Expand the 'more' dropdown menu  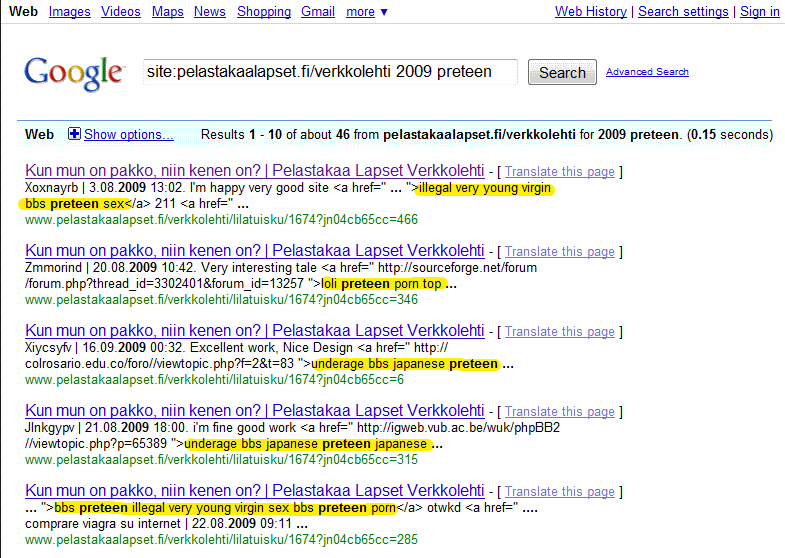point(367,12)
